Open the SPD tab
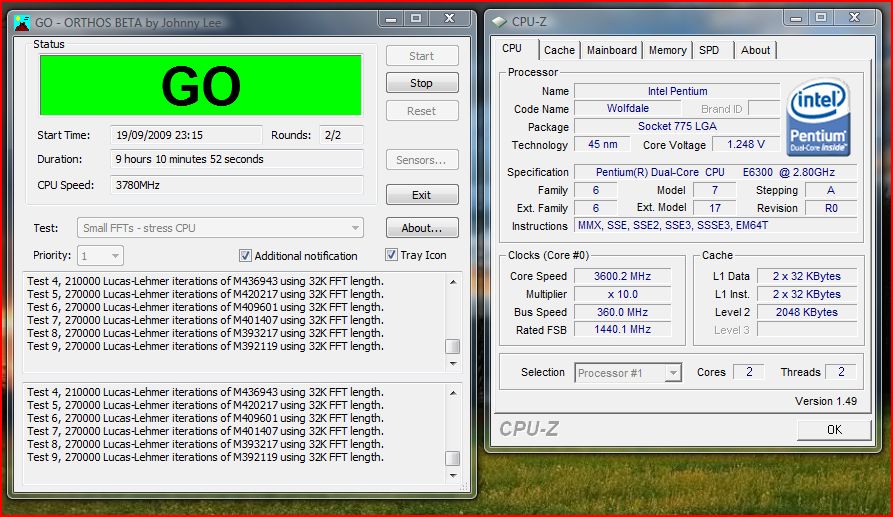This screenshot has width=893, height=517. (x=709, y=50)
